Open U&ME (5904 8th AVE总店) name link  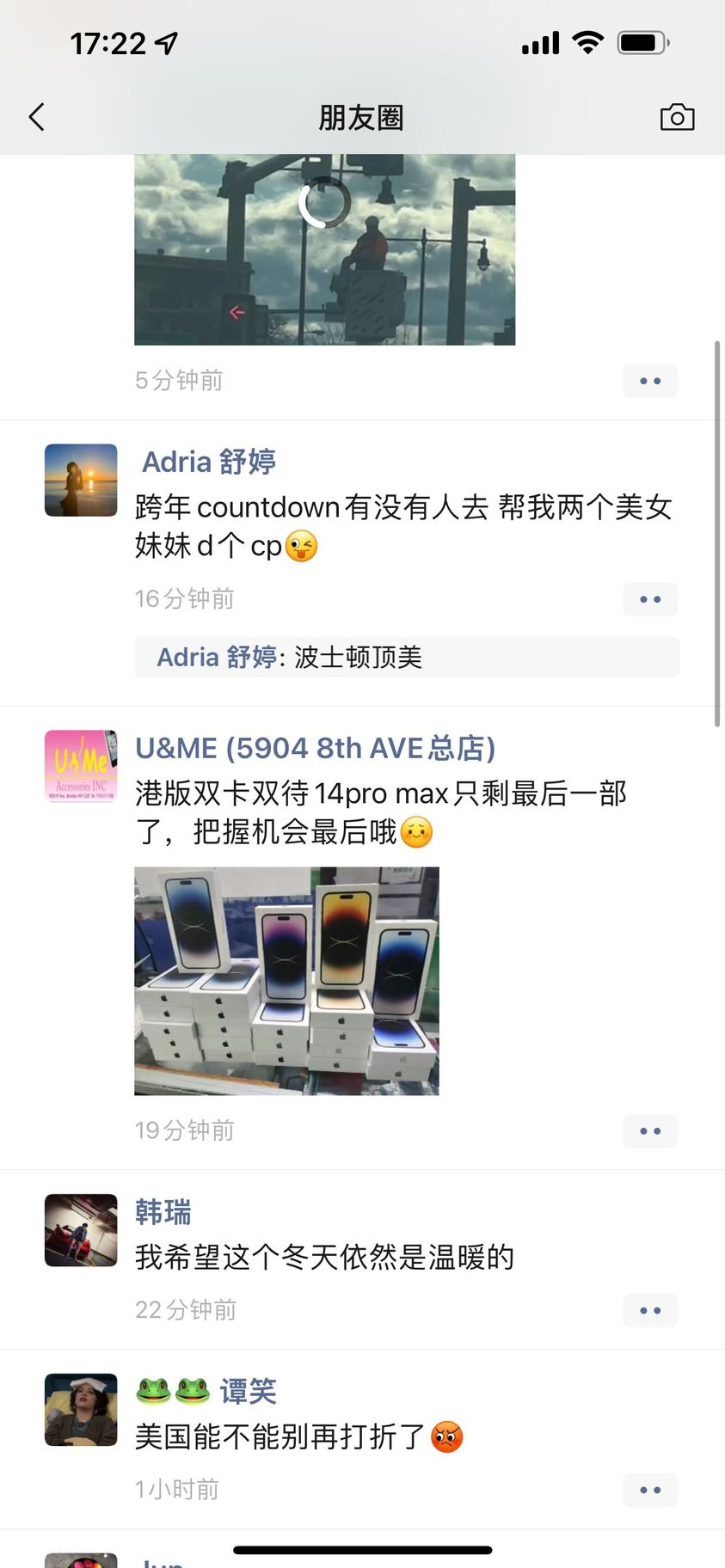[x=316, y=748]
